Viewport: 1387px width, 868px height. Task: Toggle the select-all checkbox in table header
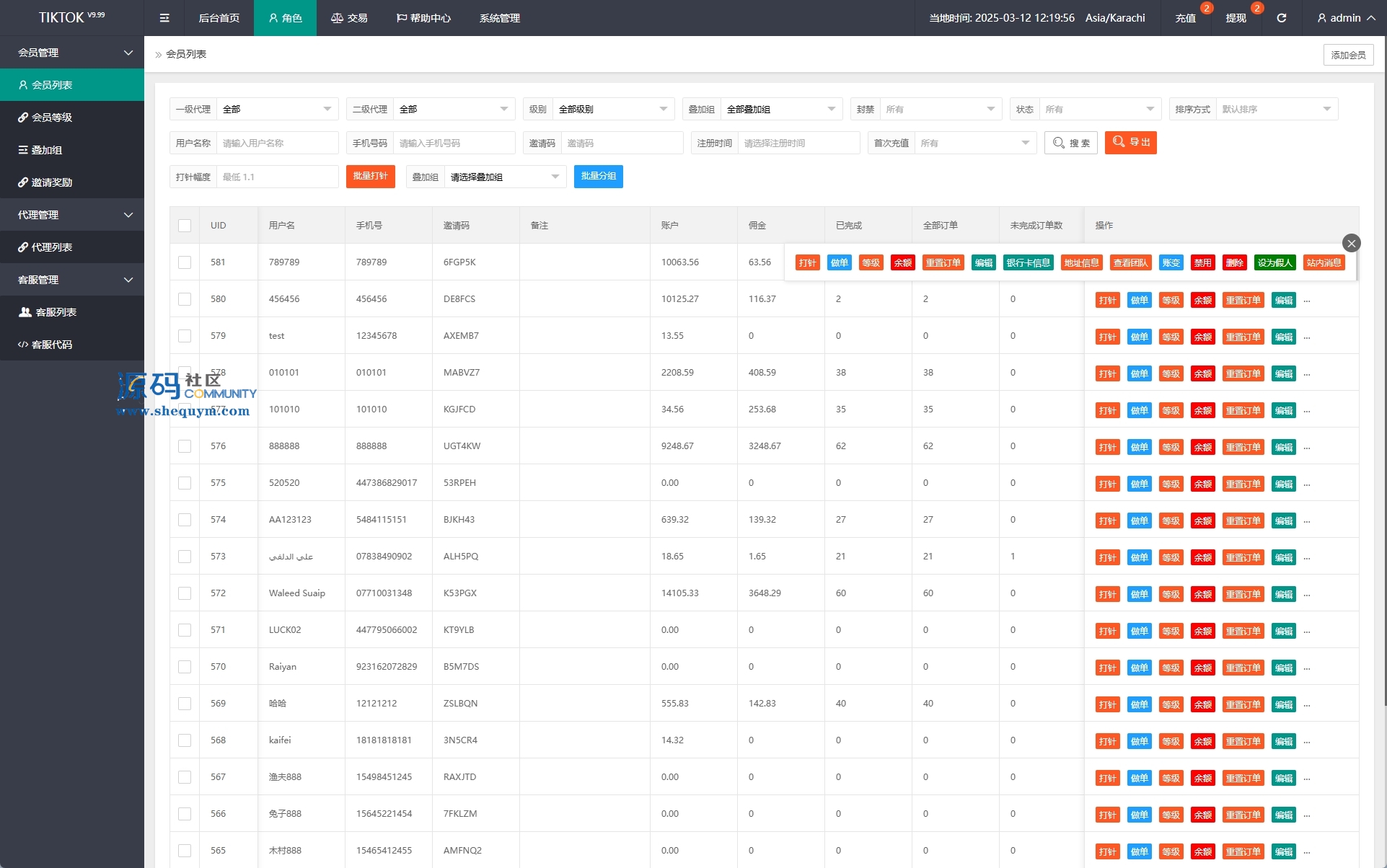coord(185,226)
